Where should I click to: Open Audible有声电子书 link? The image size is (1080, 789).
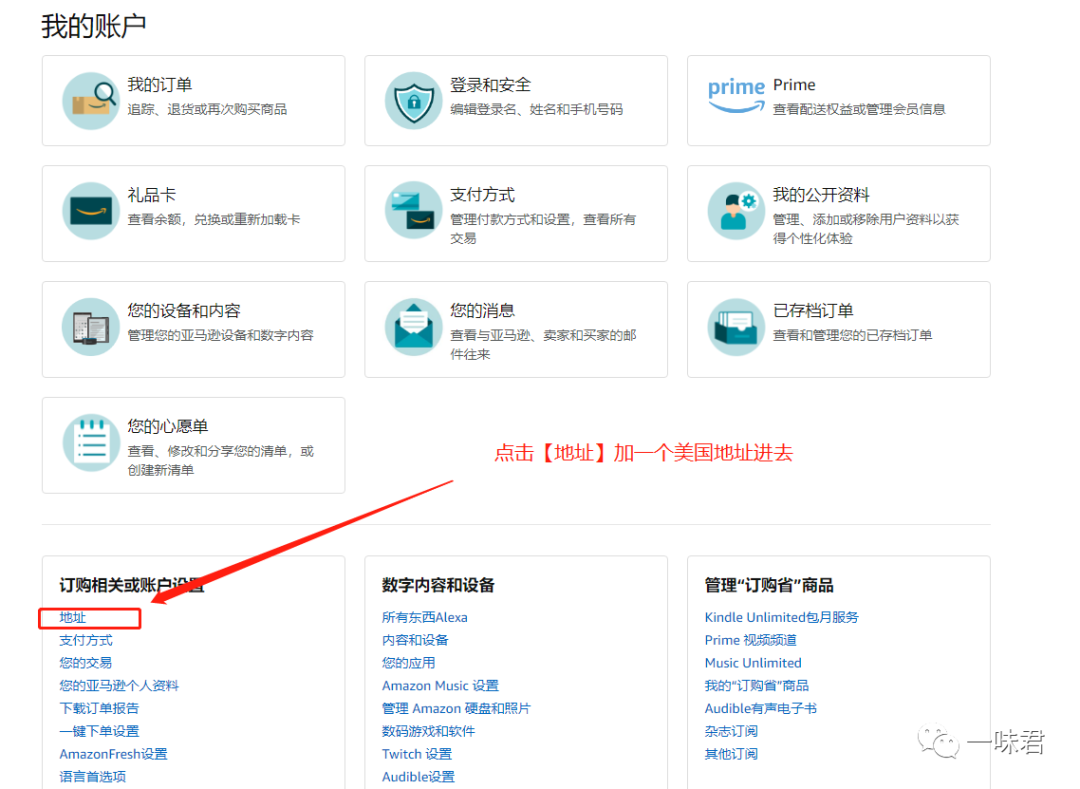tap(761, 708)
